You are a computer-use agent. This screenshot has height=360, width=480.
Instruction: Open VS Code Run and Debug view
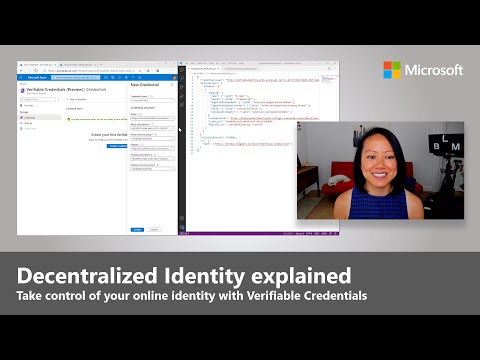pos(182,96)
